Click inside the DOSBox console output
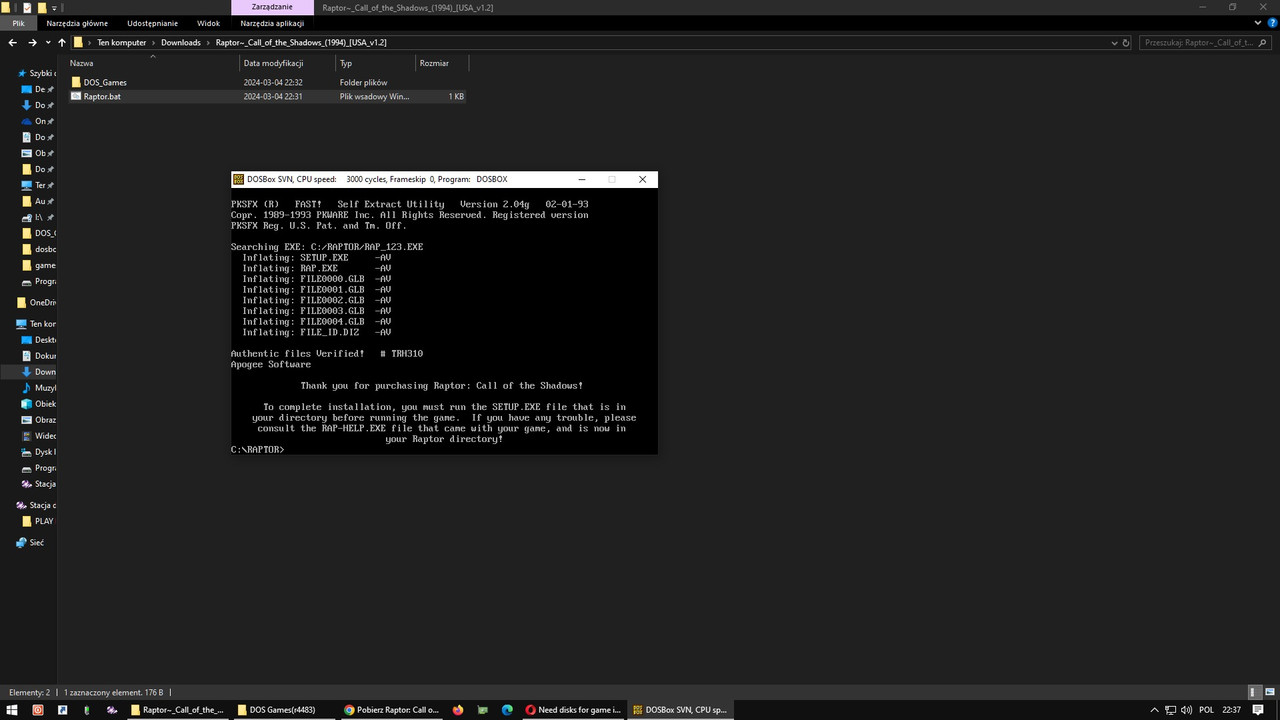Screen dimensions: 1280x720 click(x=444, y=321)
